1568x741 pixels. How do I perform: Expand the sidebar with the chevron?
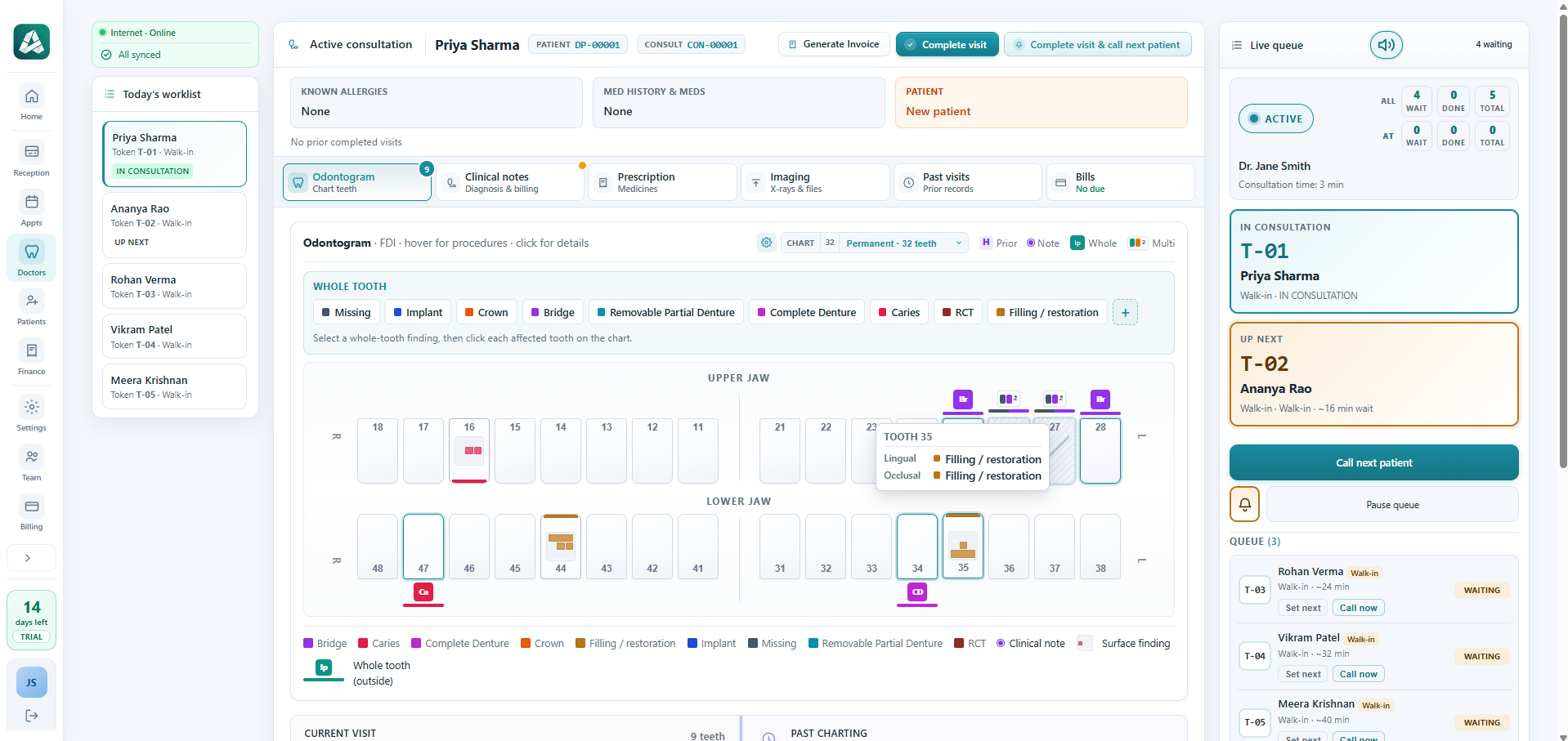31,558
